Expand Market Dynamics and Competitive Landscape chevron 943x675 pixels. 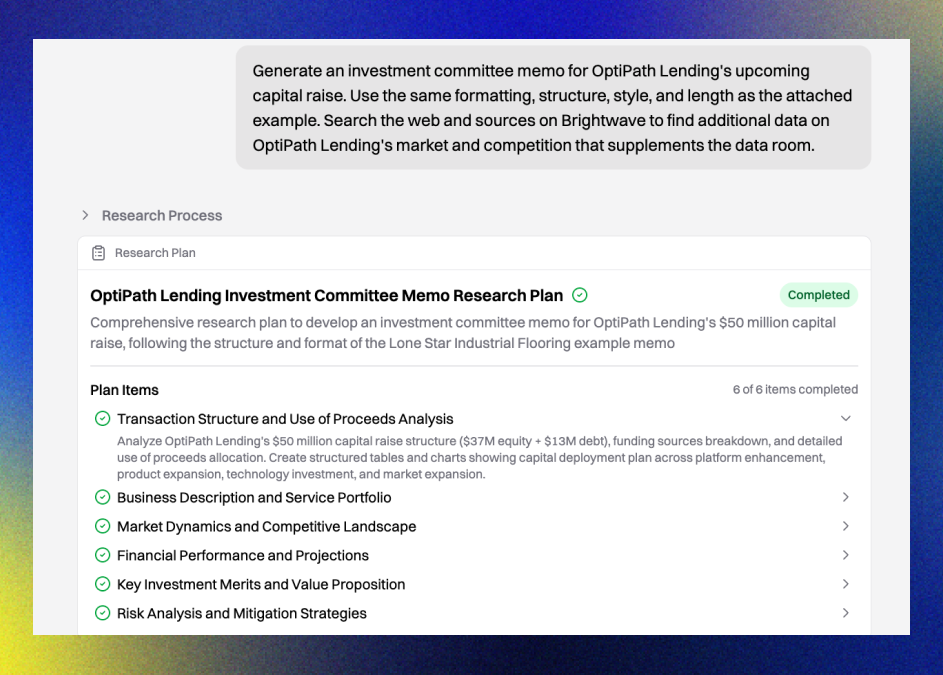click(846, 526)
